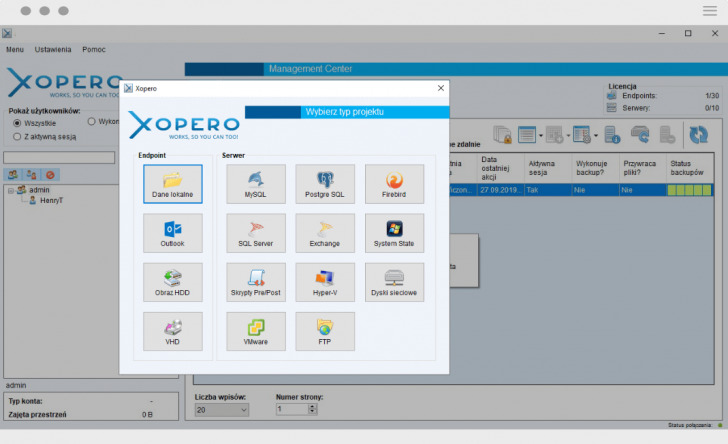Open the Ustawienia menu
Screen dimensions: 728x444
(52, 49)
